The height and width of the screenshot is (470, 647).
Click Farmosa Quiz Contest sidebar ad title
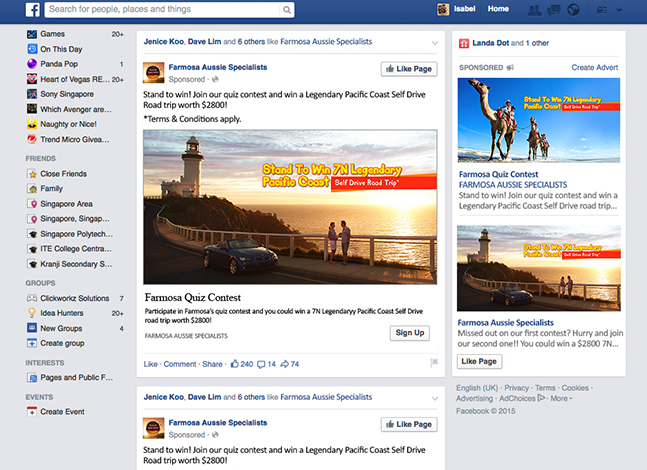498,174
